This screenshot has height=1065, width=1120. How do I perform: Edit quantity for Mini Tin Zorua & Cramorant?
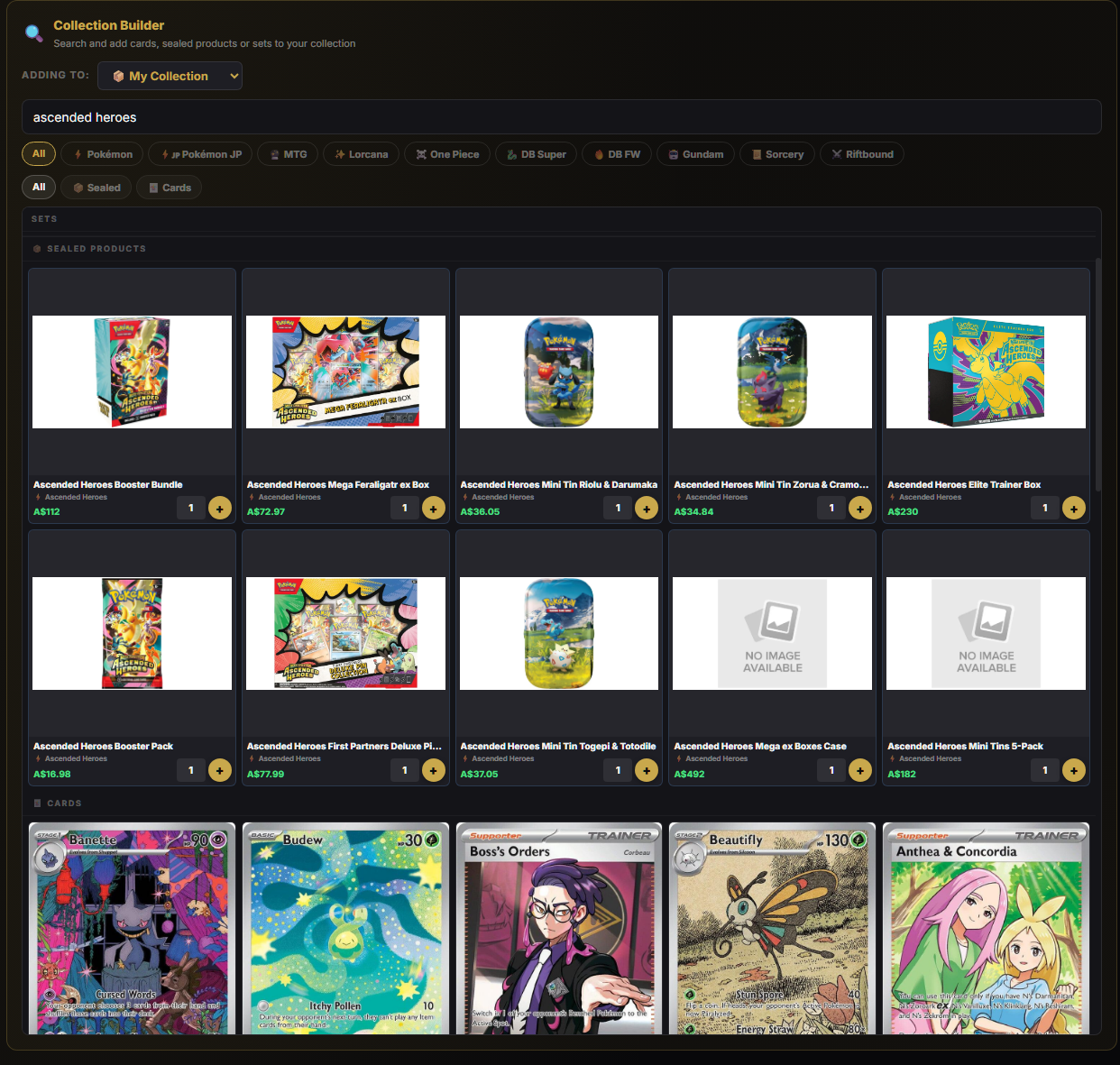click(831, 508)
